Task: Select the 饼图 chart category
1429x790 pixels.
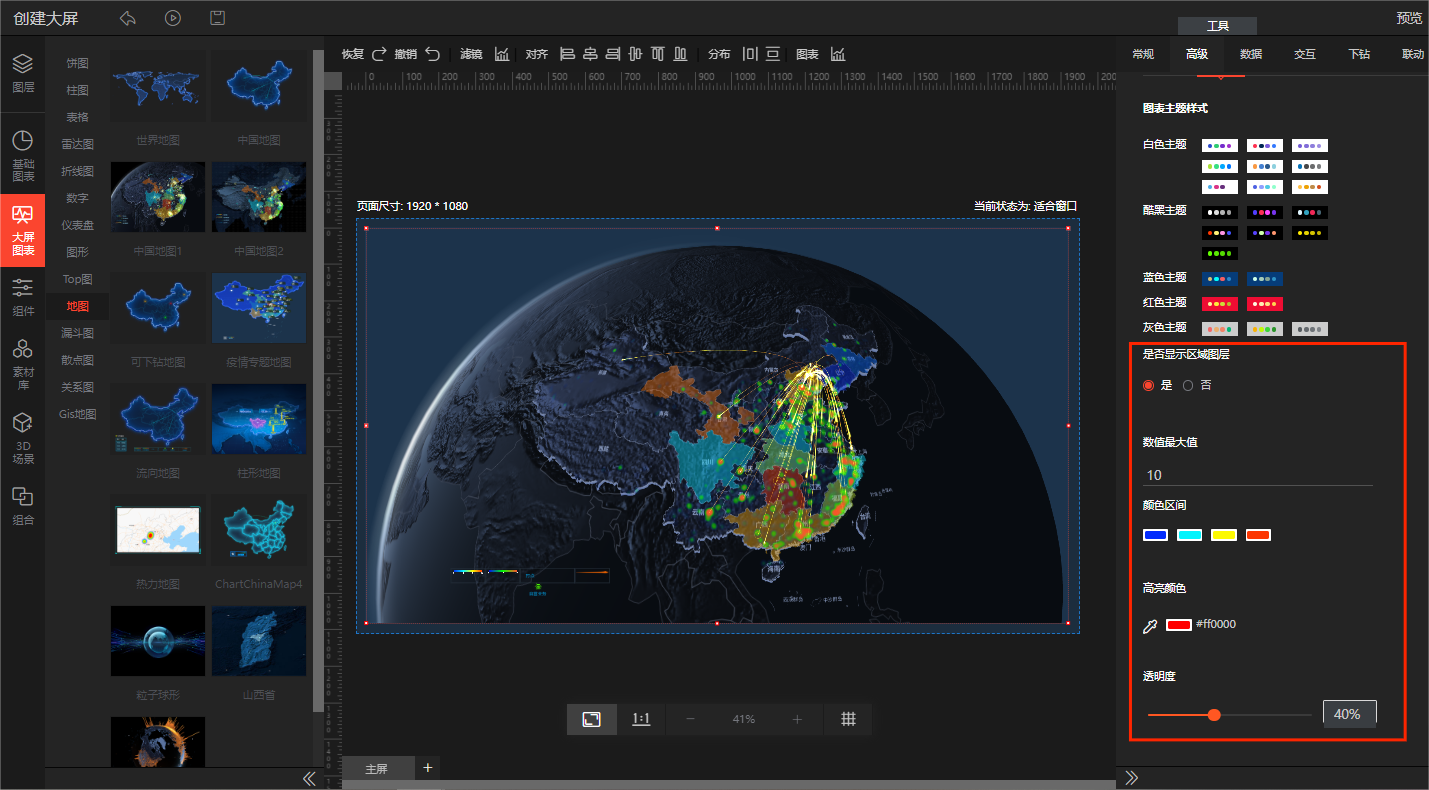Action: [77, 63]
